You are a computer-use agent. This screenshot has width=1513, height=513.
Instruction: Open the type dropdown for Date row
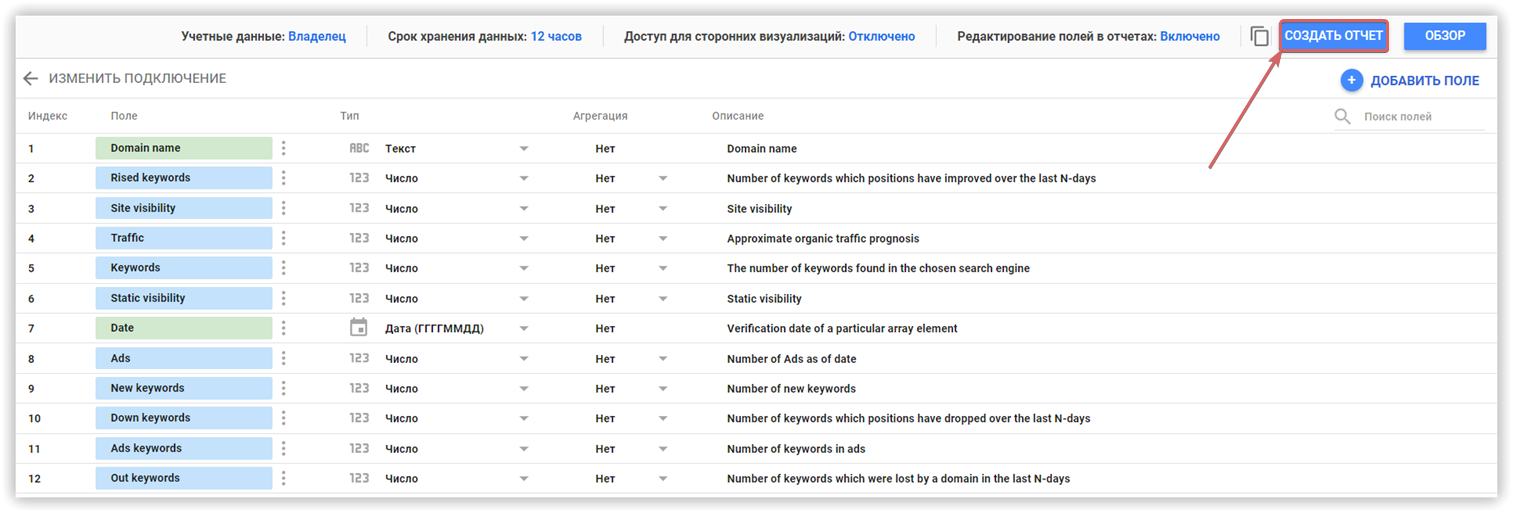(x=524, y=329)
